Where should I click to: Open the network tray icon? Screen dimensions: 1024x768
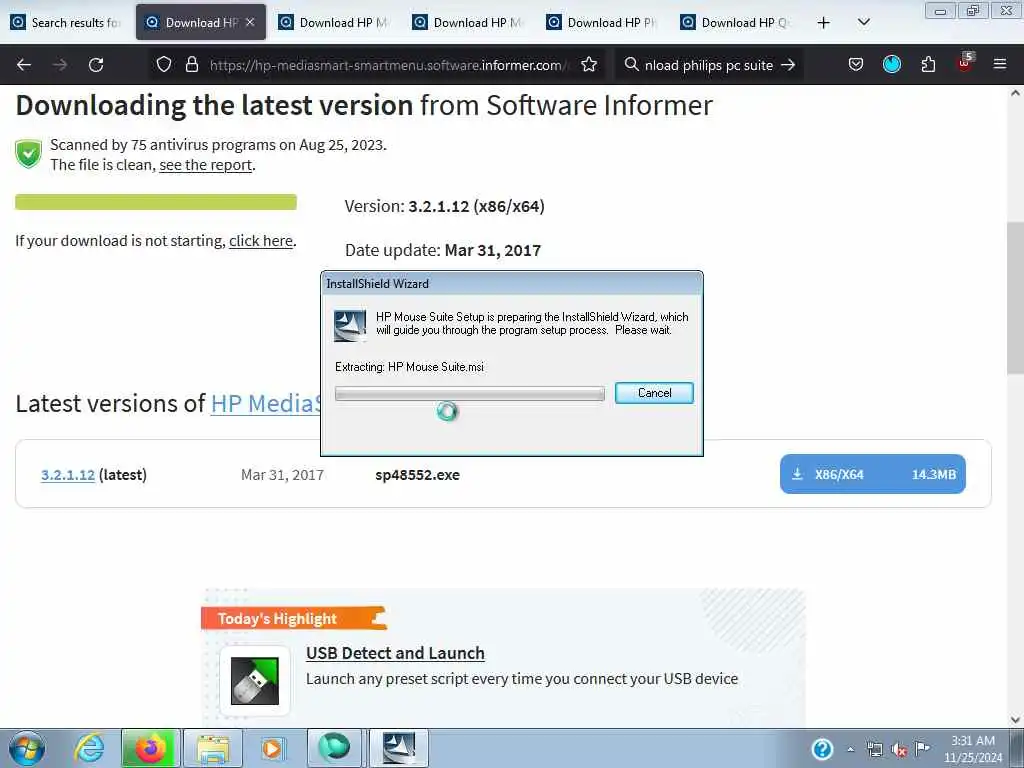874,750
